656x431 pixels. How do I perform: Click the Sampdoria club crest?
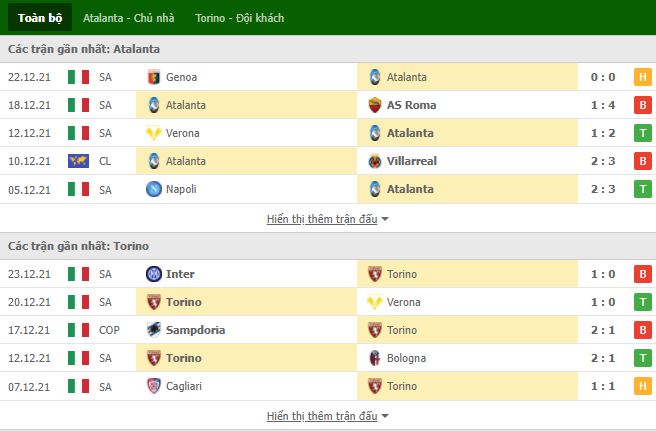(154, 330)
